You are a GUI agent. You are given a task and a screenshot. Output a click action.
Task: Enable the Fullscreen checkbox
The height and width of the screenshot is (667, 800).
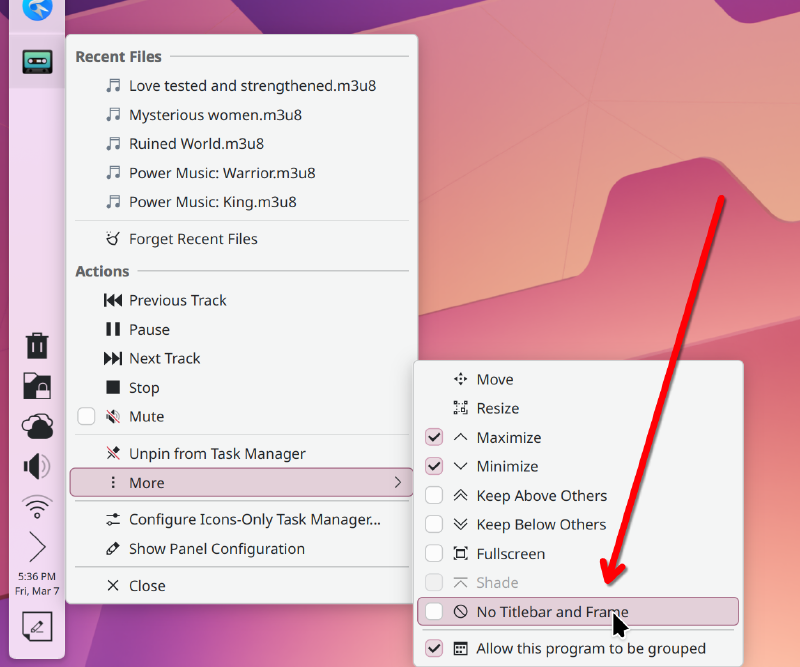[x=434, y=553]
